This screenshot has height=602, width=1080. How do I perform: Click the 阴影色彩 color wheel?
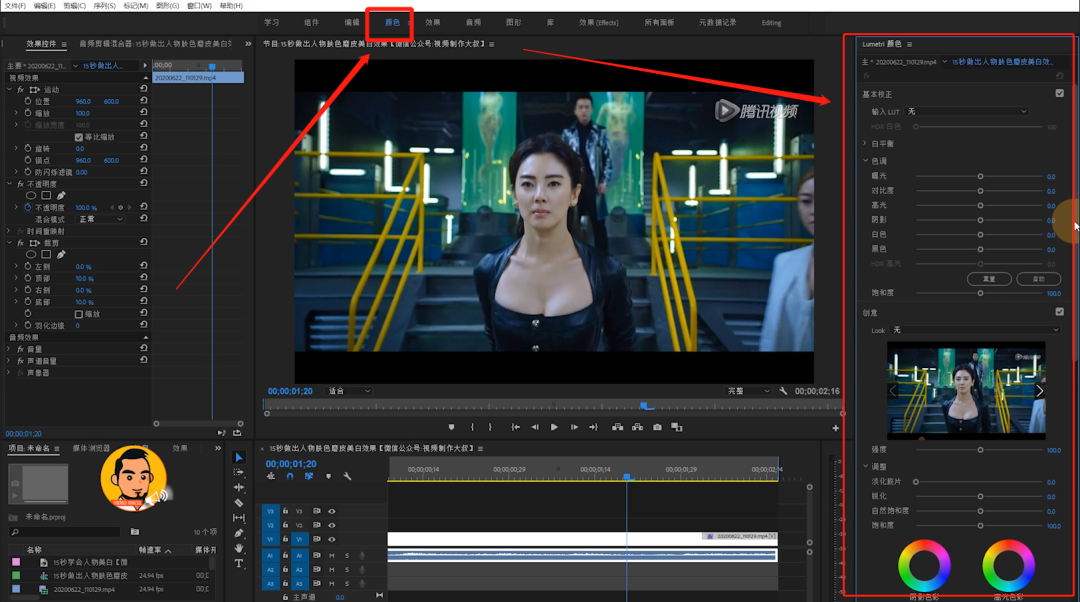click(924, 565)
